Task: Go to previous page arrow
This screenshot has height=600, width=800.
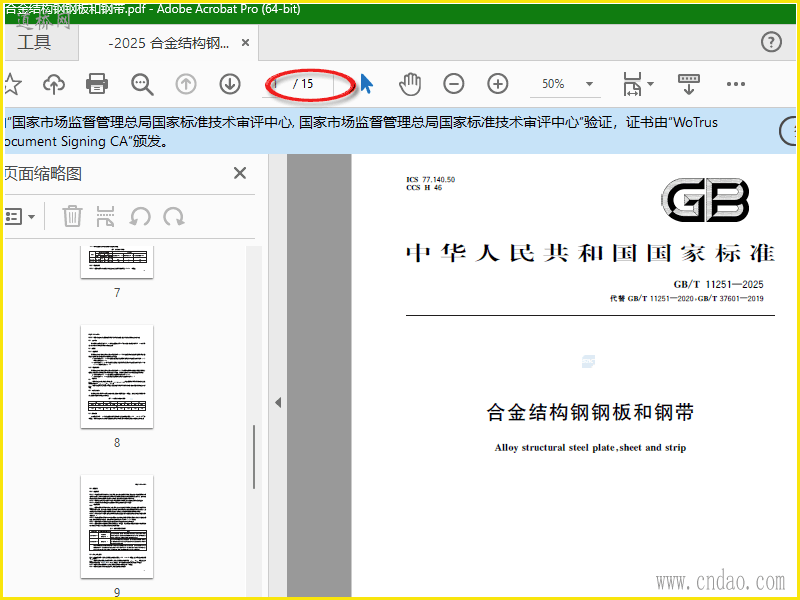Action: [186, 84]
